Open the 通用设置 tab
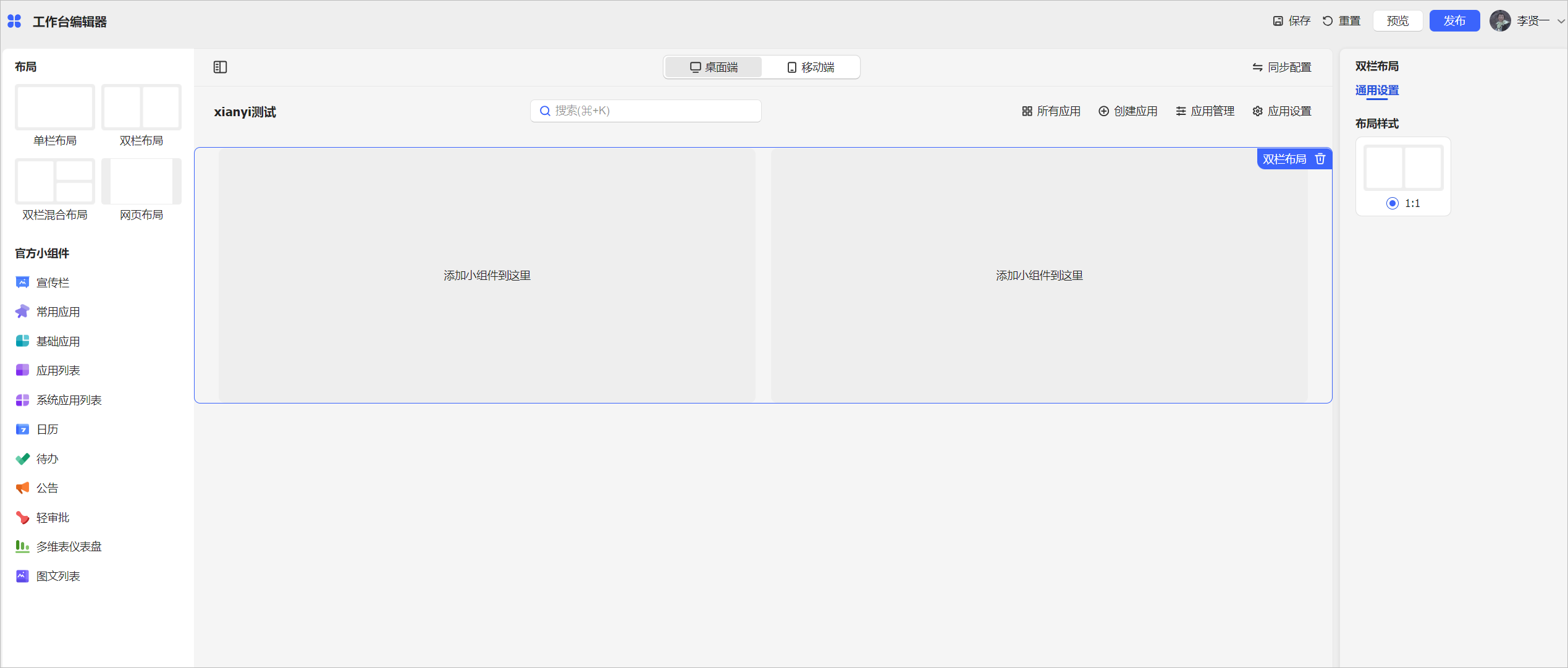 (1376, 90)
